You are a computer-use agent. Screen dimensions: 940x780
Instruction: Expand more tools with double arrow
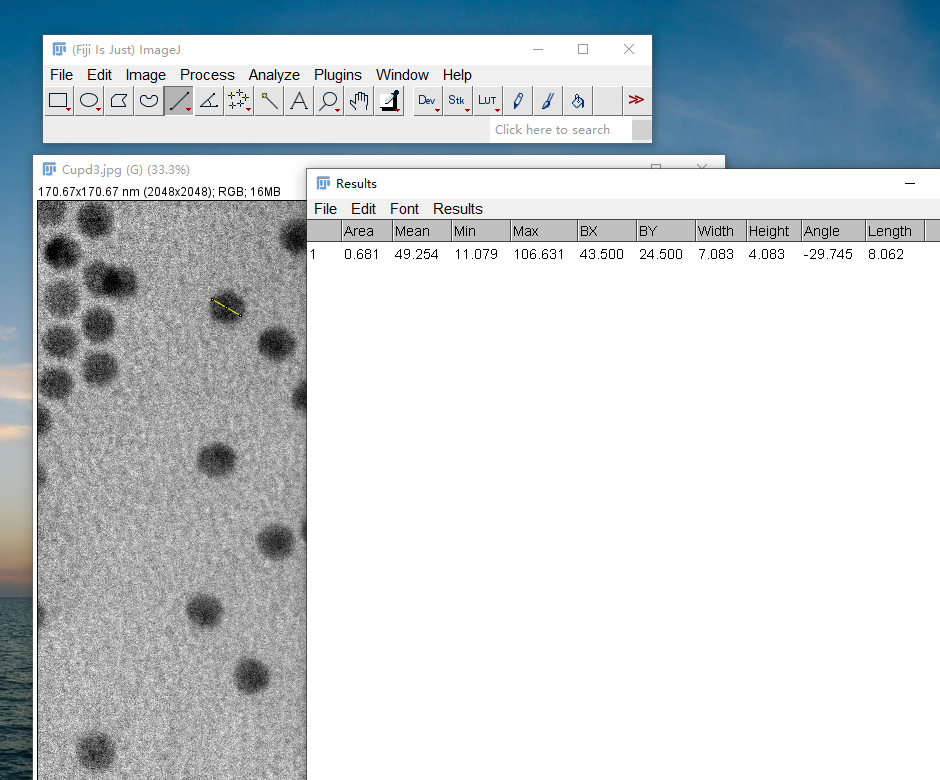tap(636, 100)
